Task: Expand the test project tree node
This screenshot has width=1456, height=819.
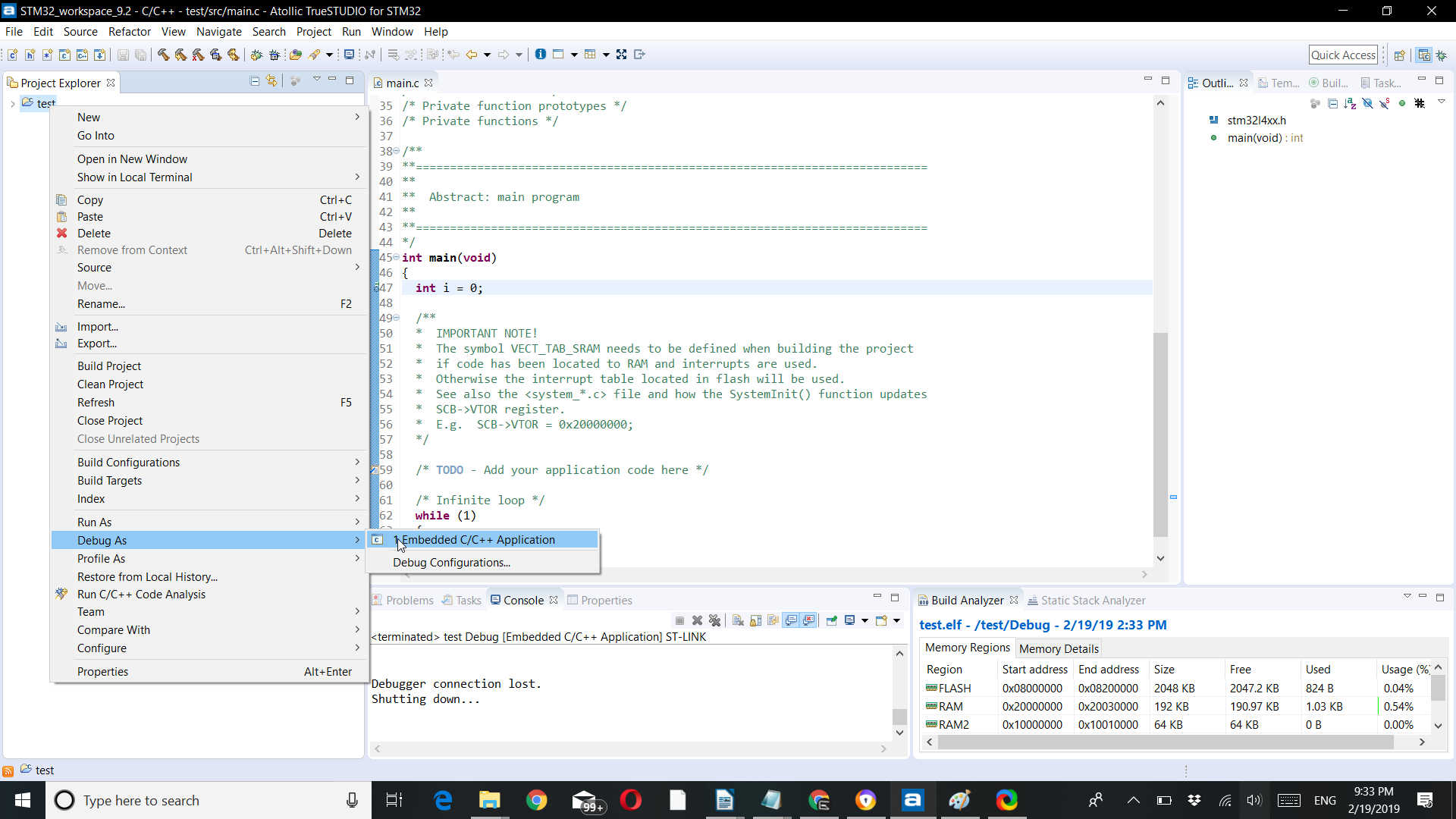Action: pos(12,104)
